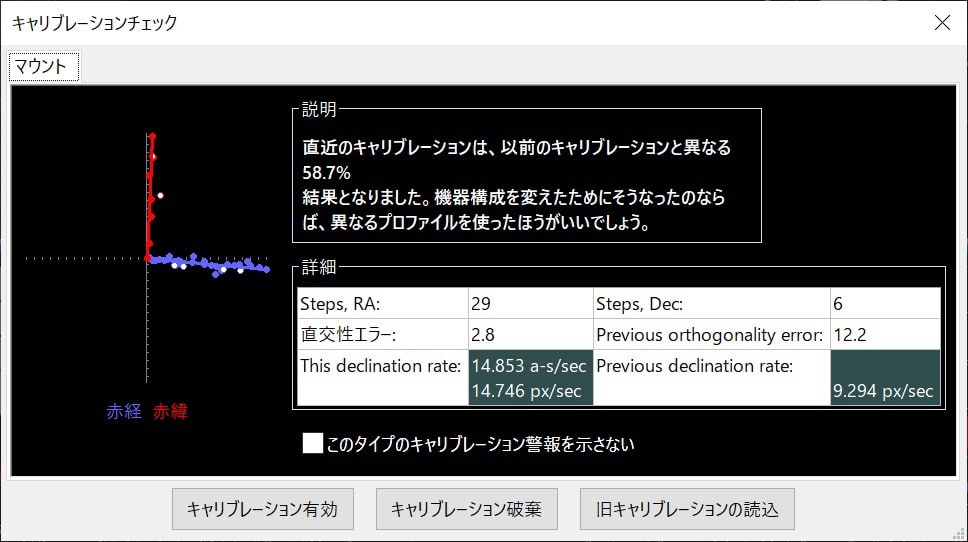This screenshot has width=968, height=542.
Task: Click the 'Steps, Dec:' label cell
Action: (711, 303)
